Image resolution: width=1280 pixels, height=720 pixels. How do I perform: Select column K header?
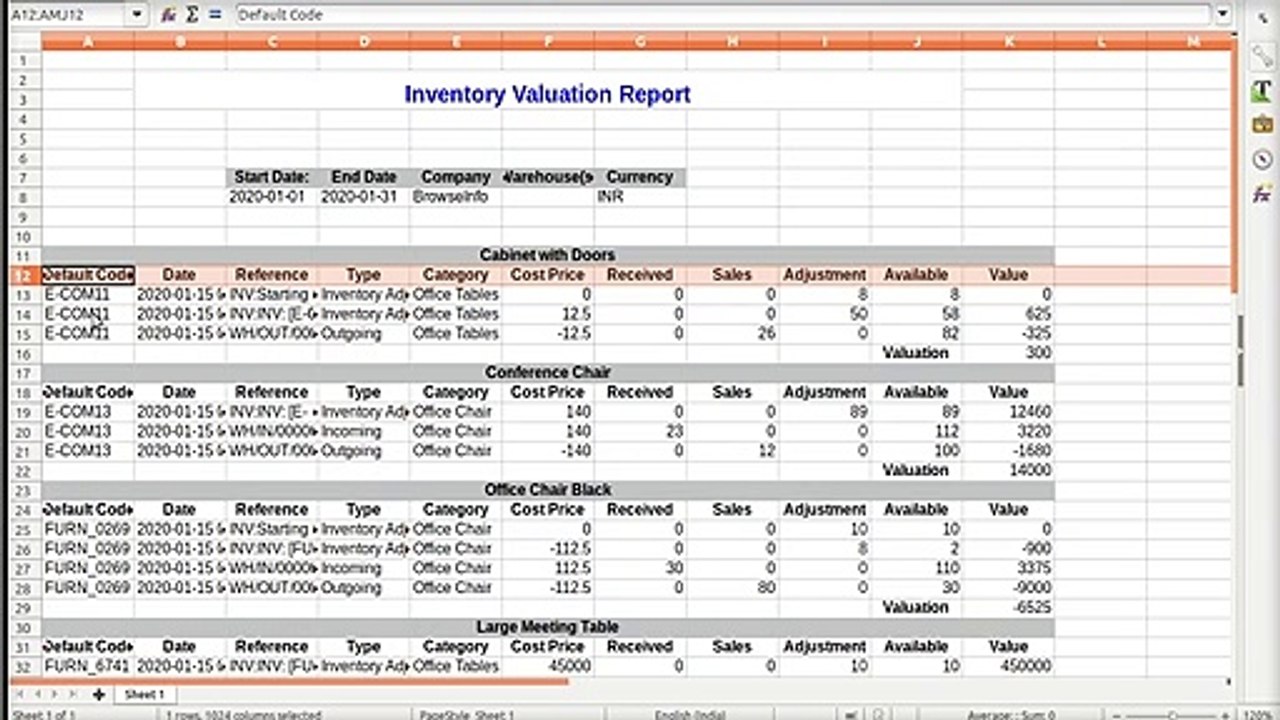[1008, 41]
